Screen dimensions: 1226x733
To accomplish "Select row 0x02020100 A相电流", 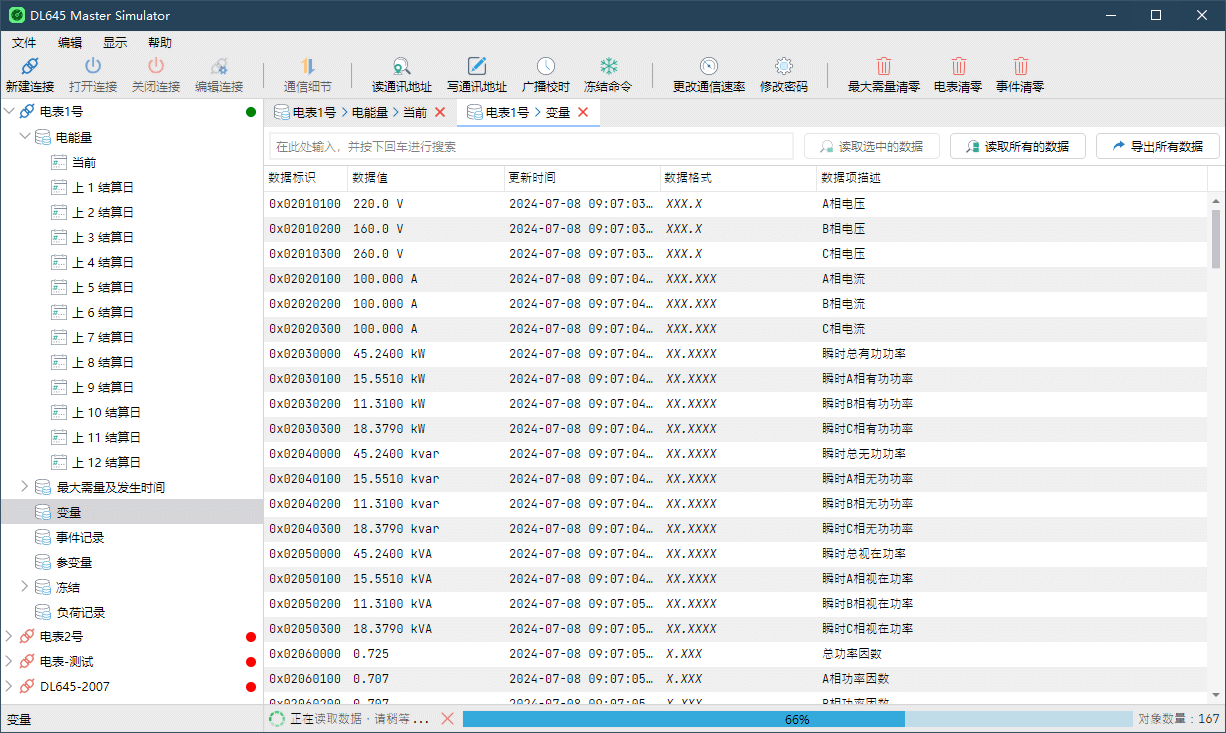I will tap(736, 279).
